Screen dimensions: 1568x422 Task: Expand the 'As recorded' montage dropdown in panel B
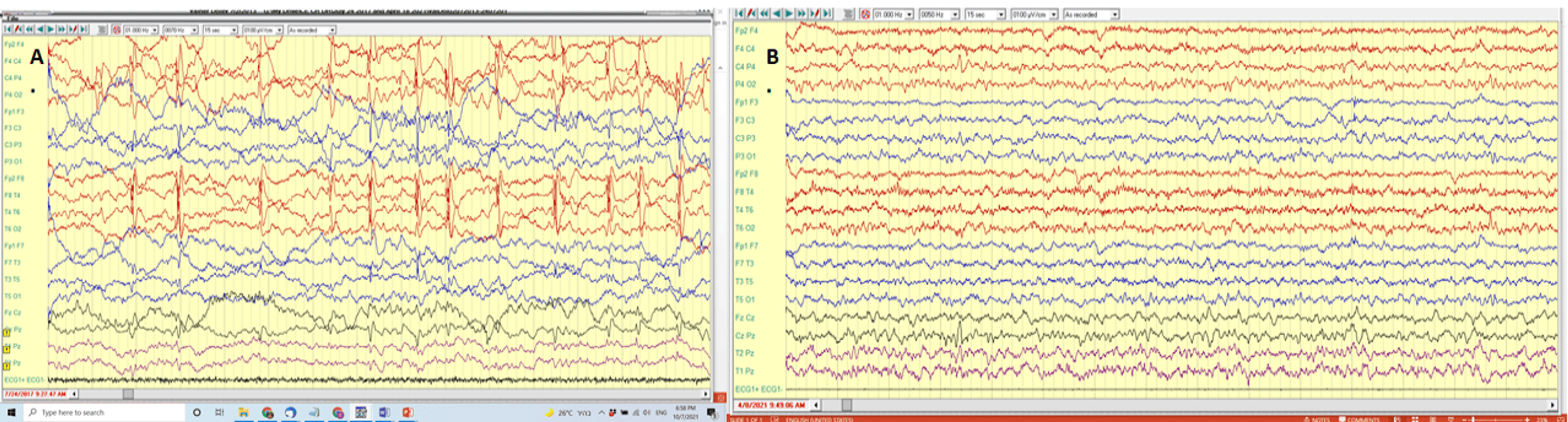pyautogui.click(x=1114, y=14)
